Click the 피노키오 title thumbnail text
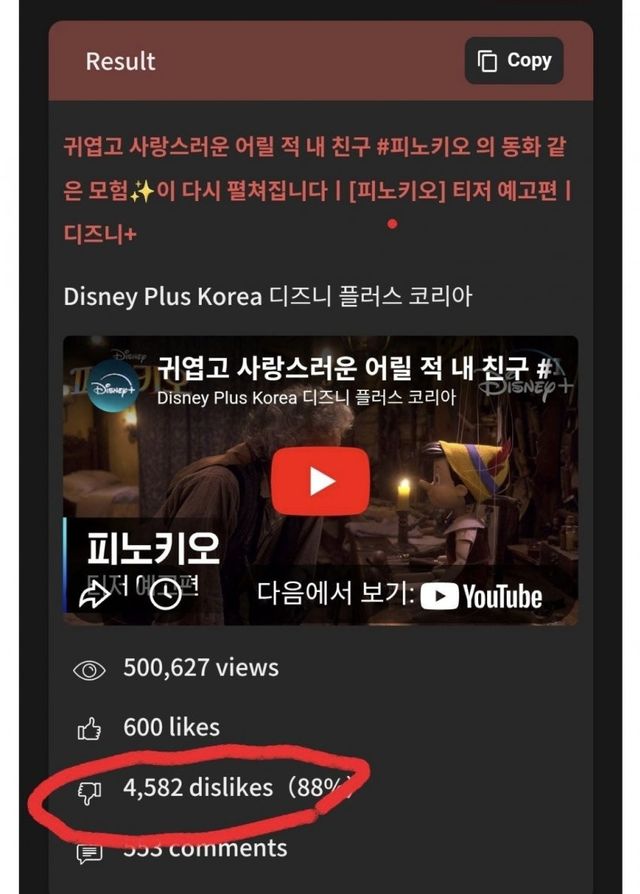Image resolution: width=640 pixels, height=894 pixels. pos(153,548)
